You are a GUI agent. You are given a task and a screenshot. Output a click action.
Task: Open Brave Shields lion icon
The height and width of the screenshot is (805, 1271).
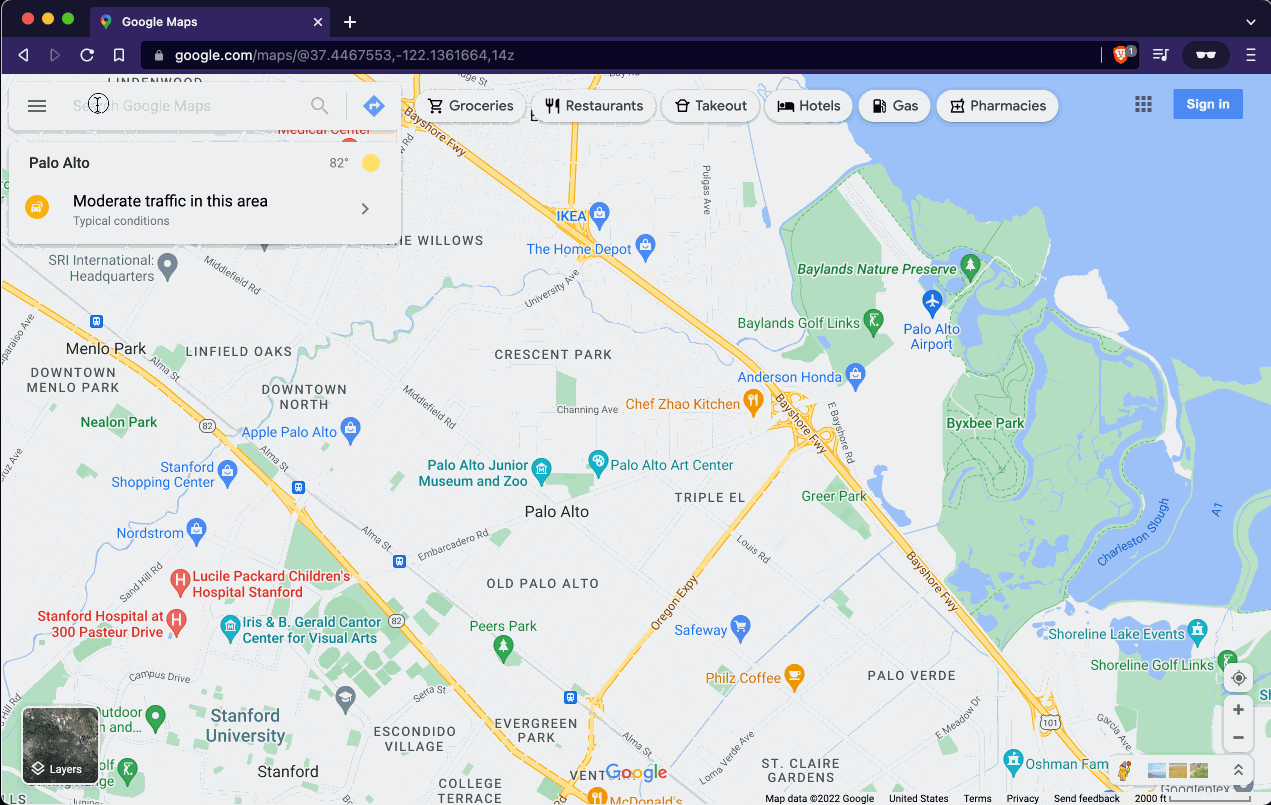(x=1121, y=55)
